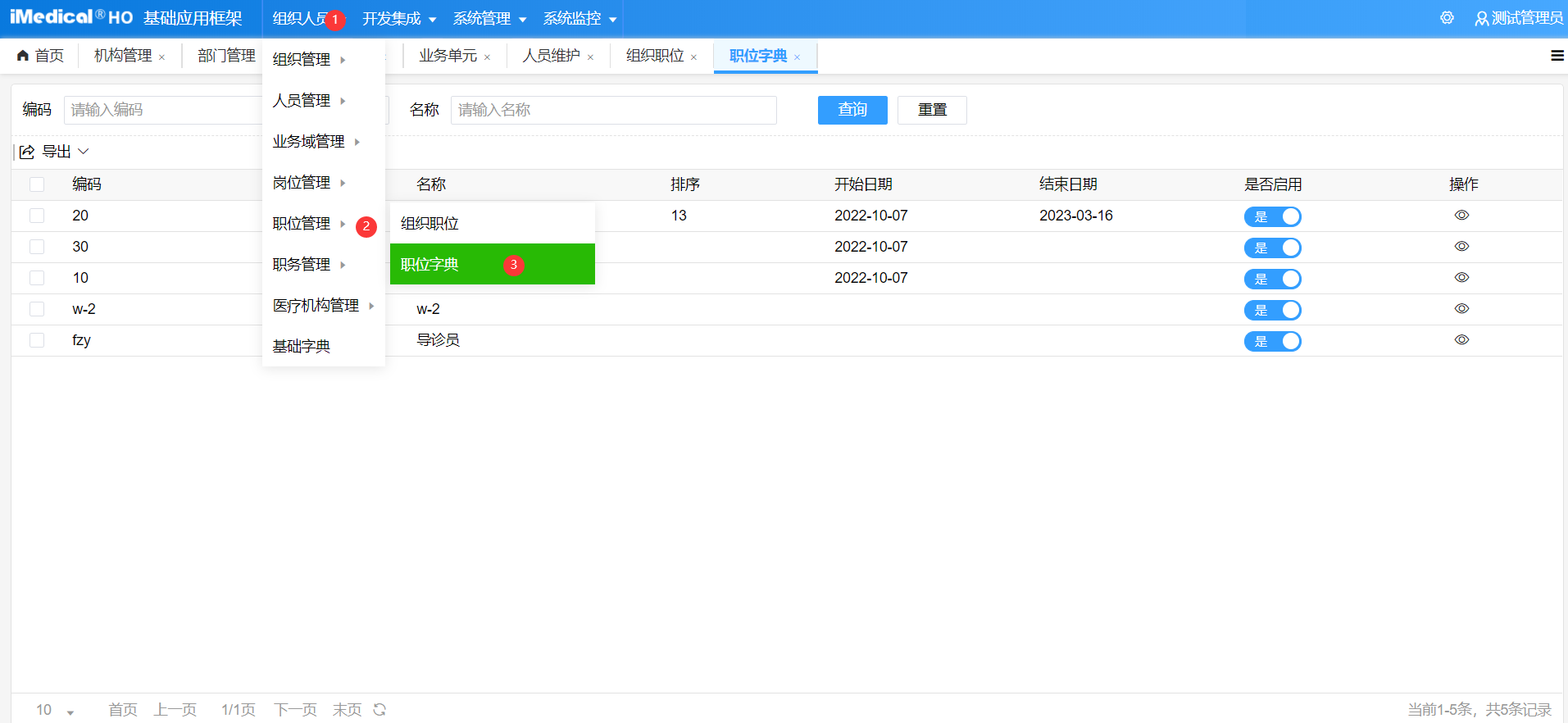Viewport: 1568px width, 723px height.
Task: View details with eye icon for row 10
Action: (x=1461, y=278)
